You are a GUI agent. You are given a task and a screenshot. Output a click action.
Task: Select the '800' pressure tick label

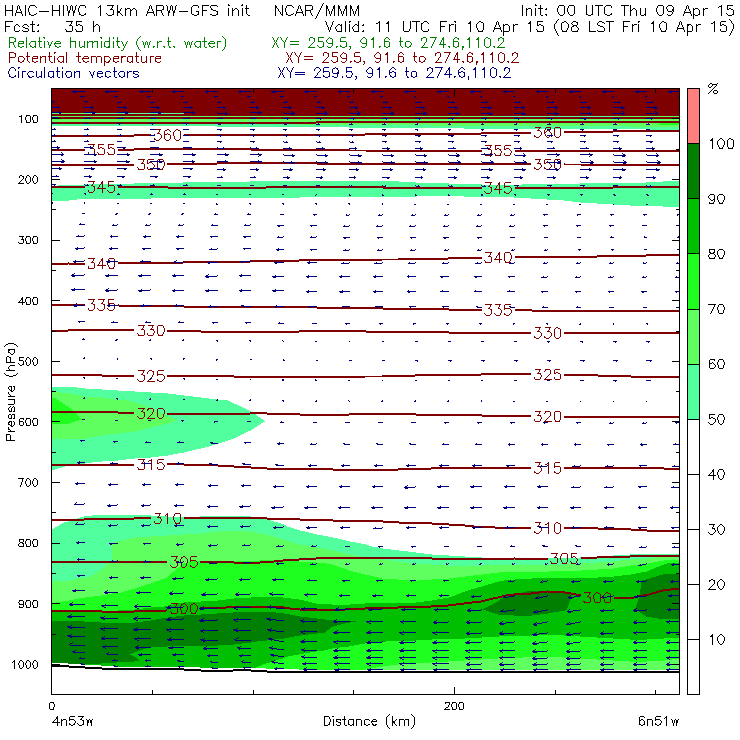[28, 543]
